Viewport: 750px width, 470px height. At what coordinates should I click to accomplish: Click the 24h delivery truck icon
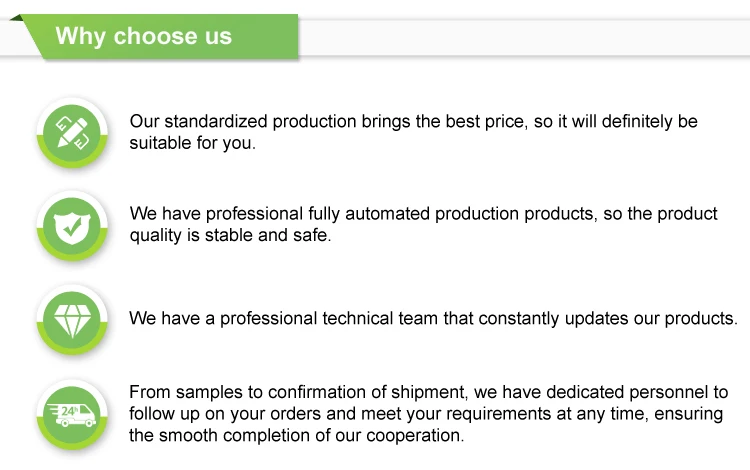70,412
